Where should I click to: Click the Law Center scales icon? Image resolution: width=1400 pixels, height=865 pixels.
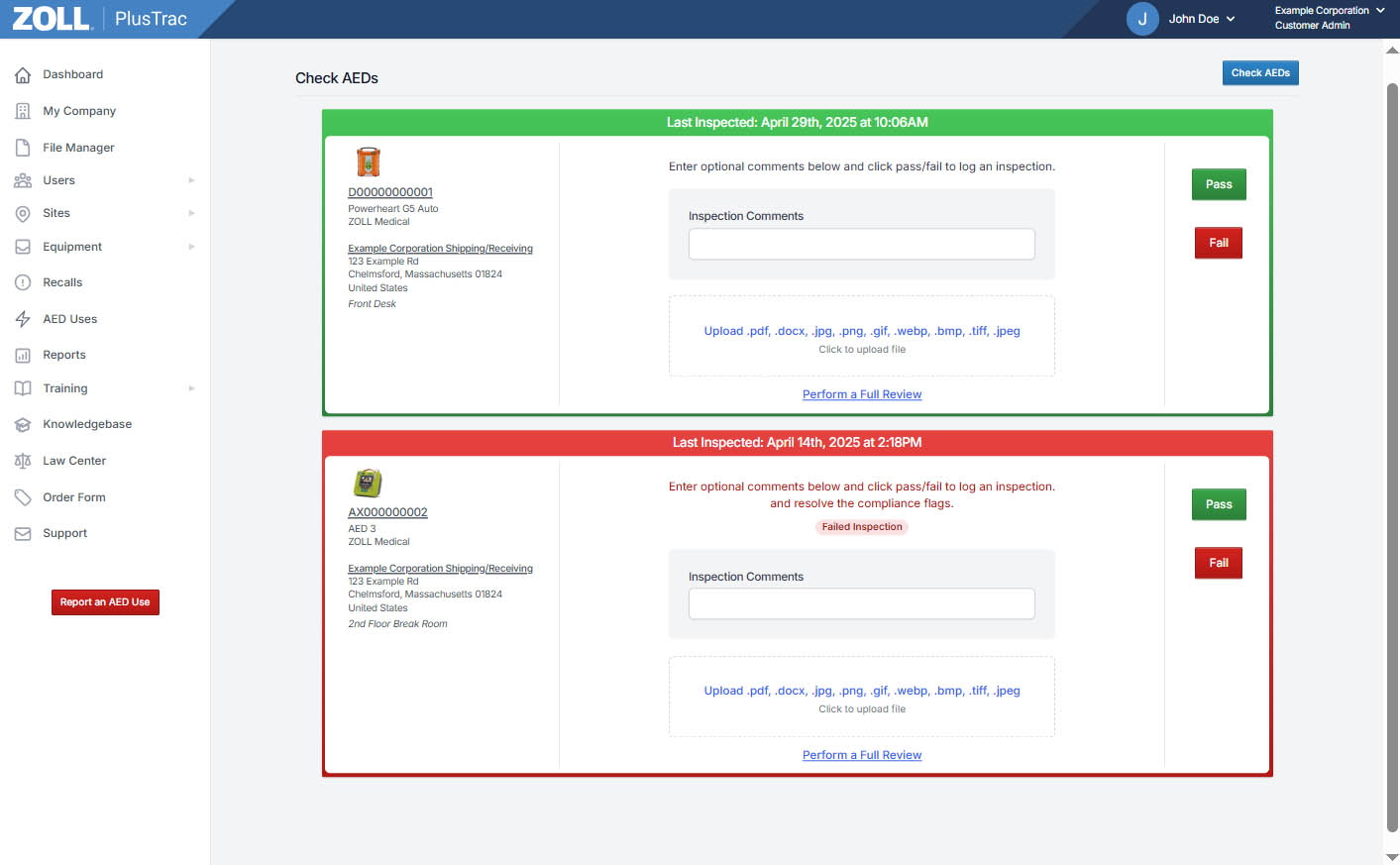[23, 461]
